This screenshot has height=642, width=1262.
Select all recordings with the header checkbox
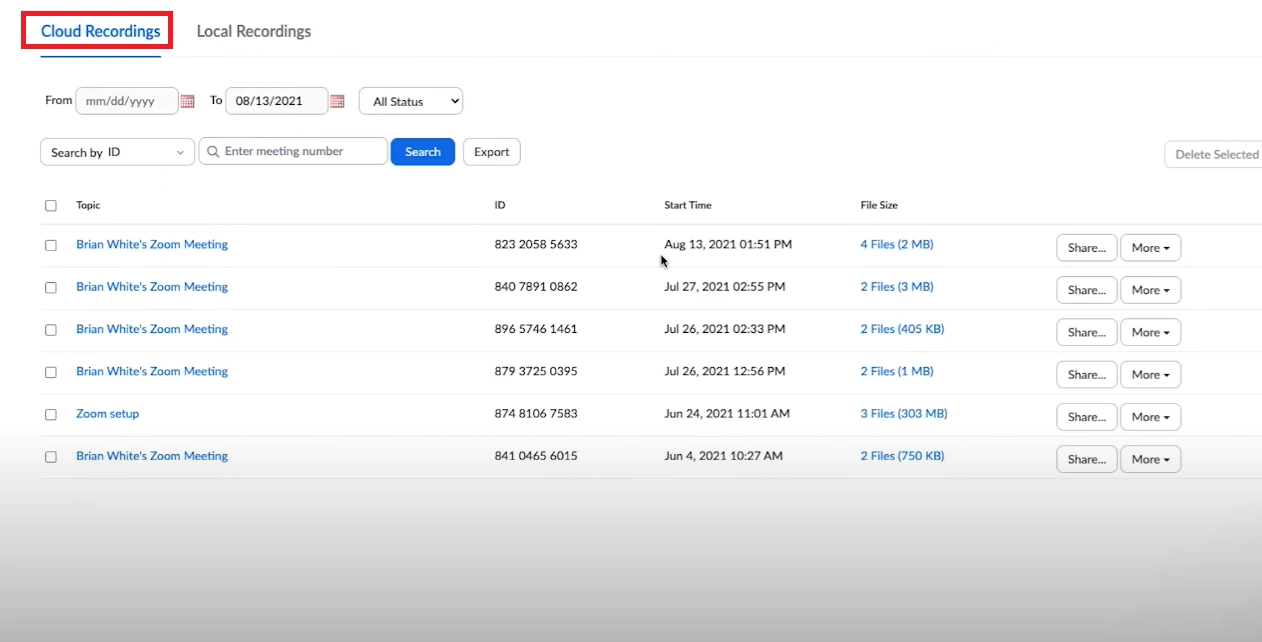click(x=51, y=205)
